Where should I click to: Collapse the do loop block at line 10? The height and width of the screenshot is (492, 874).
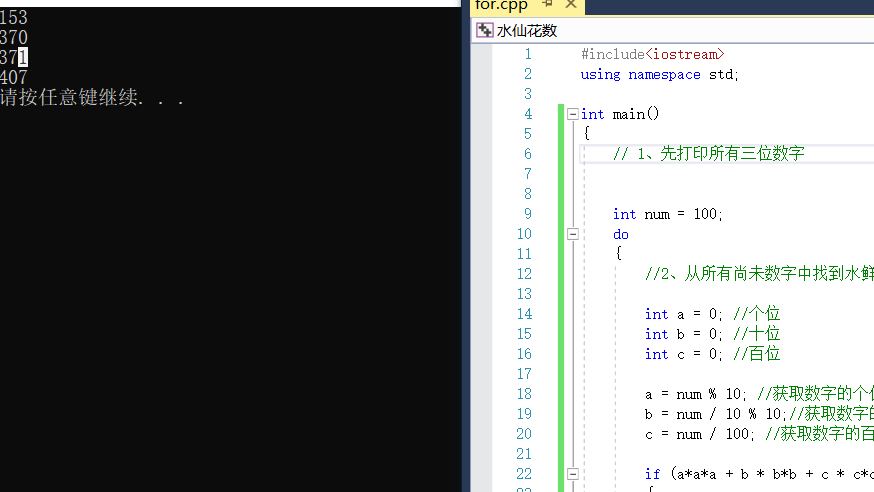(572, 234)
